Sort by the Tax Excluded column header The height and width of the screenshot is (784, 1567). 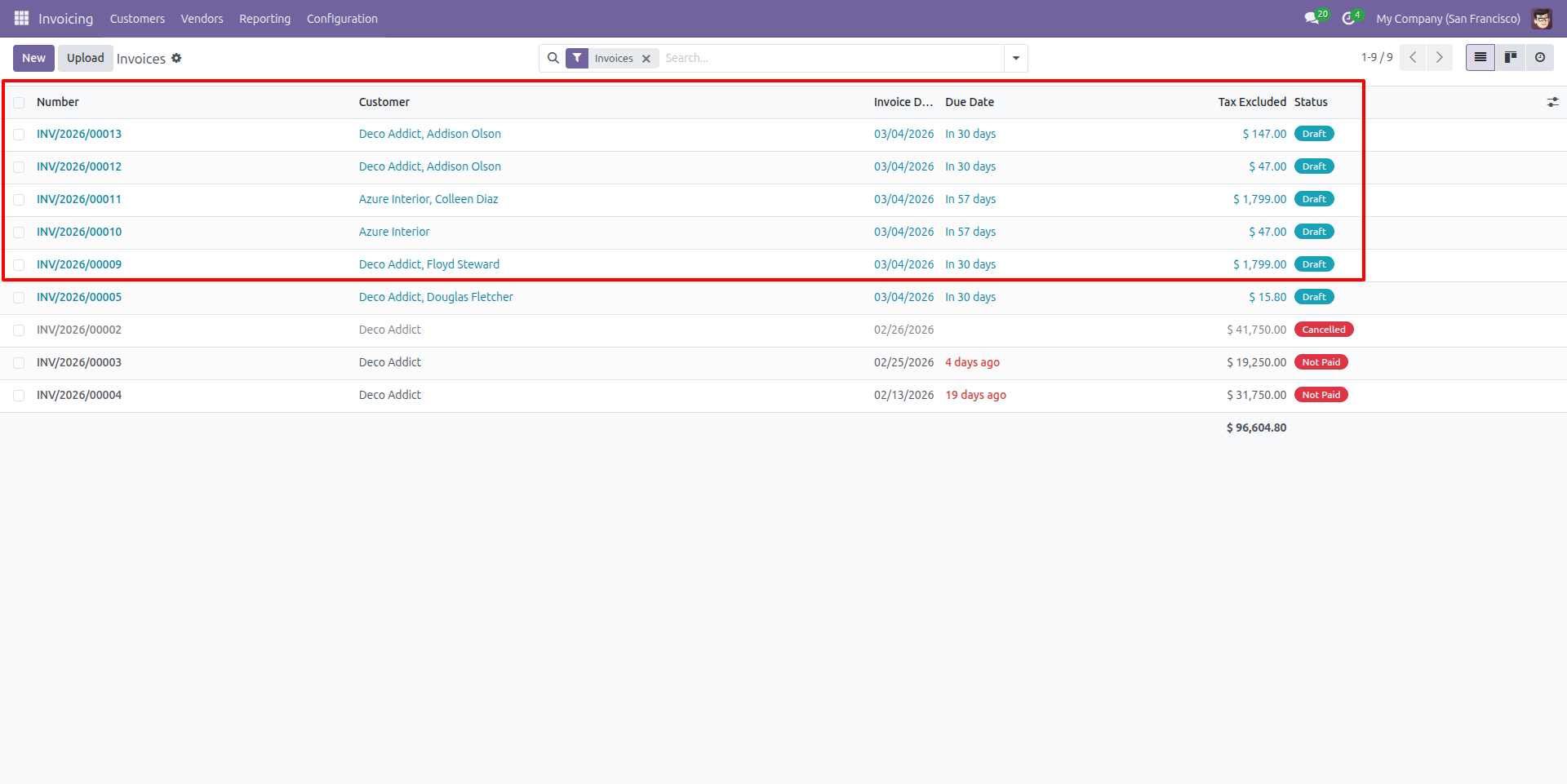1252,102
